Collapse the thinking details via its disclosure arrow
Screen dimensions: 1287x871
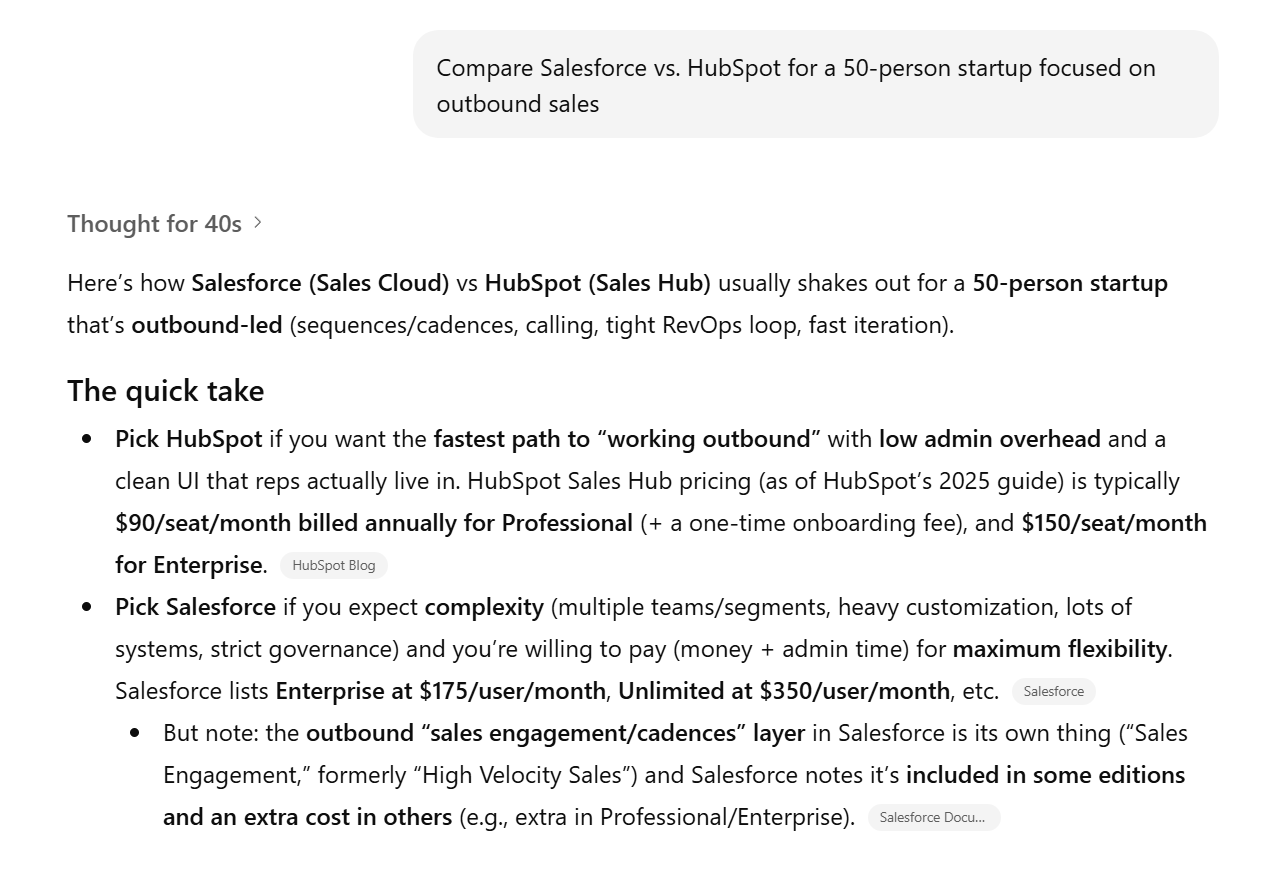pyautogui.click(x=257, y=223)
